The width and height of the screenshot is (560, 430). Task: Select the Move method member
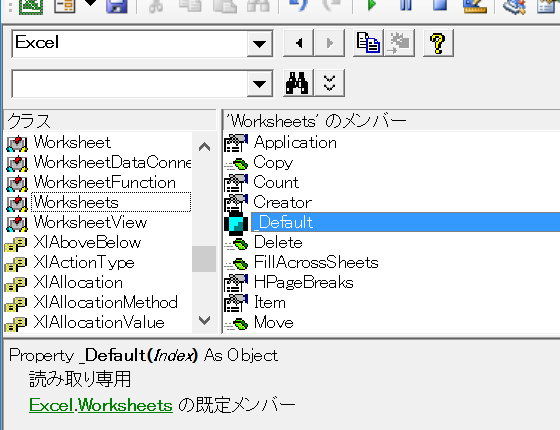tap(274, 322)
